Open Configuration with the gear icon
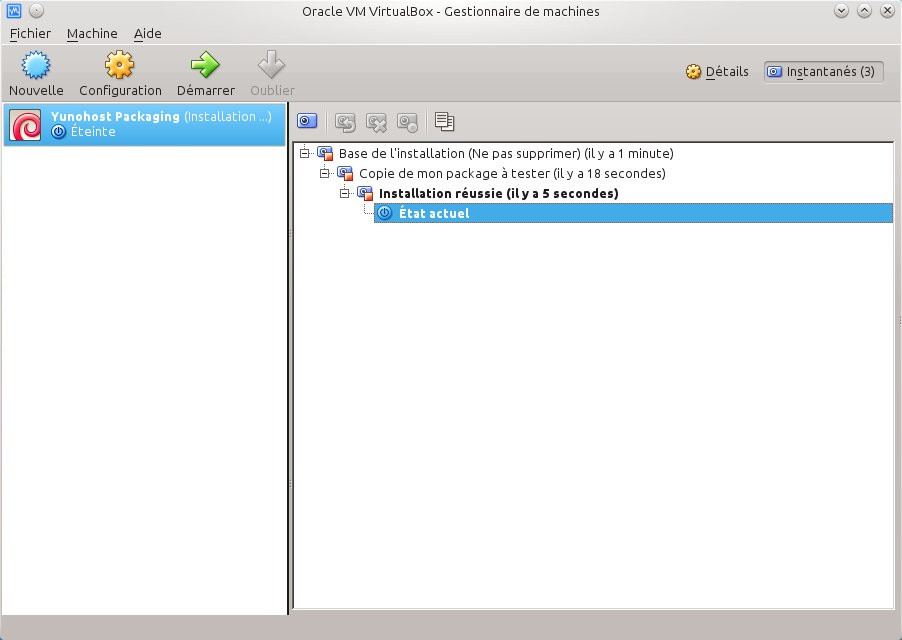Viewport: 902px width, 640px height. (x=120, y=67)
